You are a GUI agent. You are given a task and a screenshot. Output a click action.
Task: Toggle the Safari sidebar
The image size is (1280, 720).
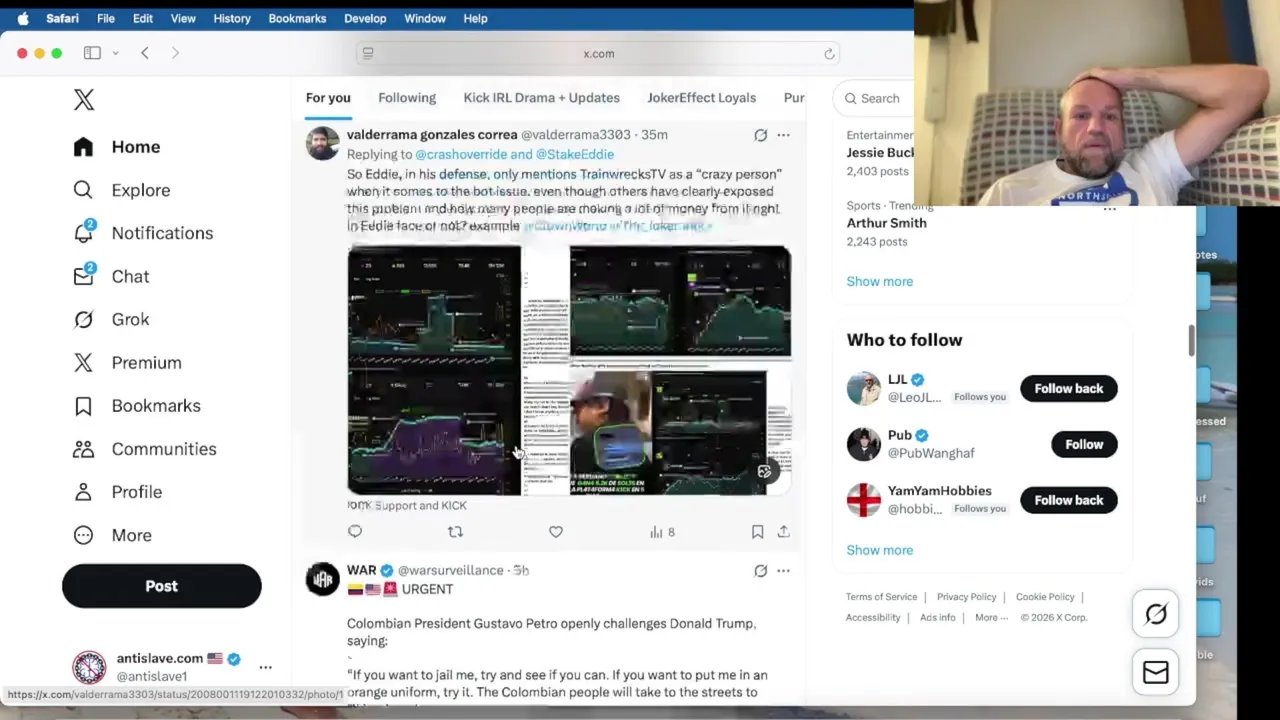coord(92,53)
